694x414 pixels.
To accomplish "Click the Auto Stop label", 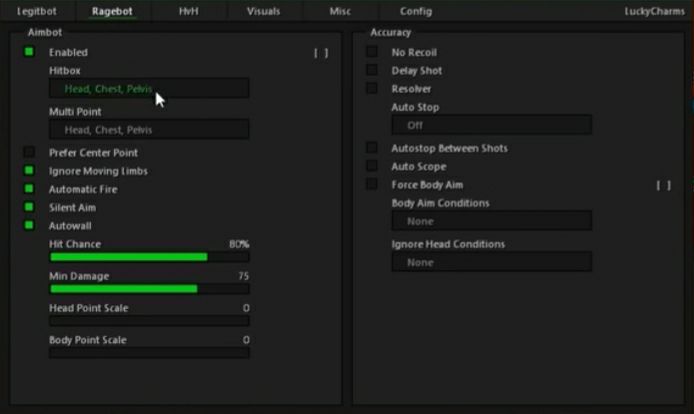I will [x=415, y=107].
